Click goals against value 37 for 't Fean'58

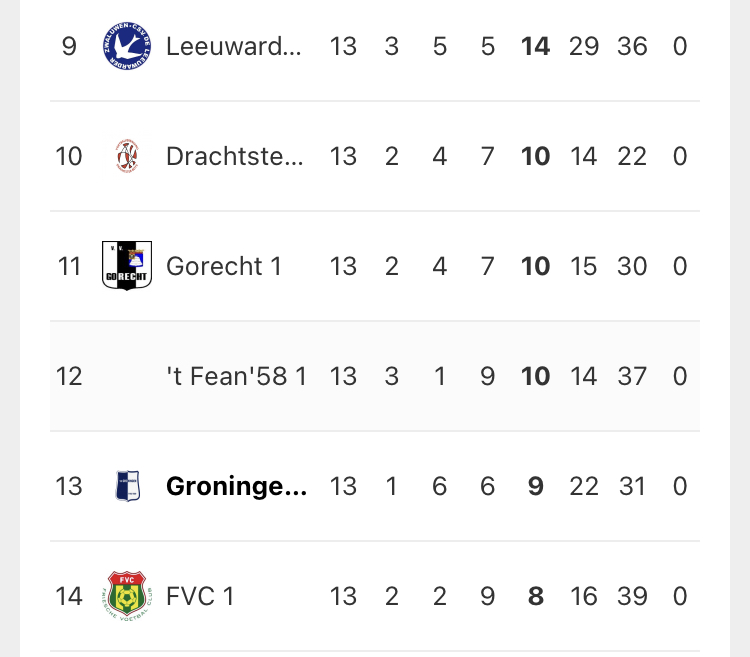[632, 376]
